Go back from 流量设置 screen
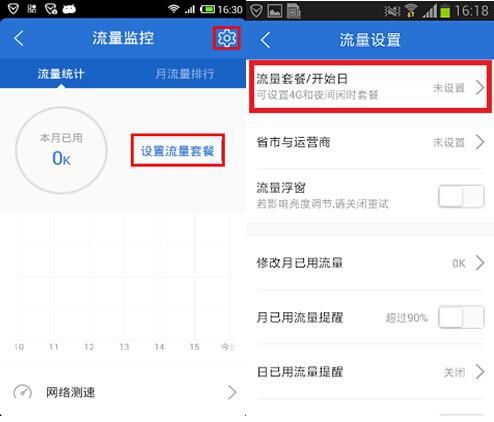 pos(266,40)
